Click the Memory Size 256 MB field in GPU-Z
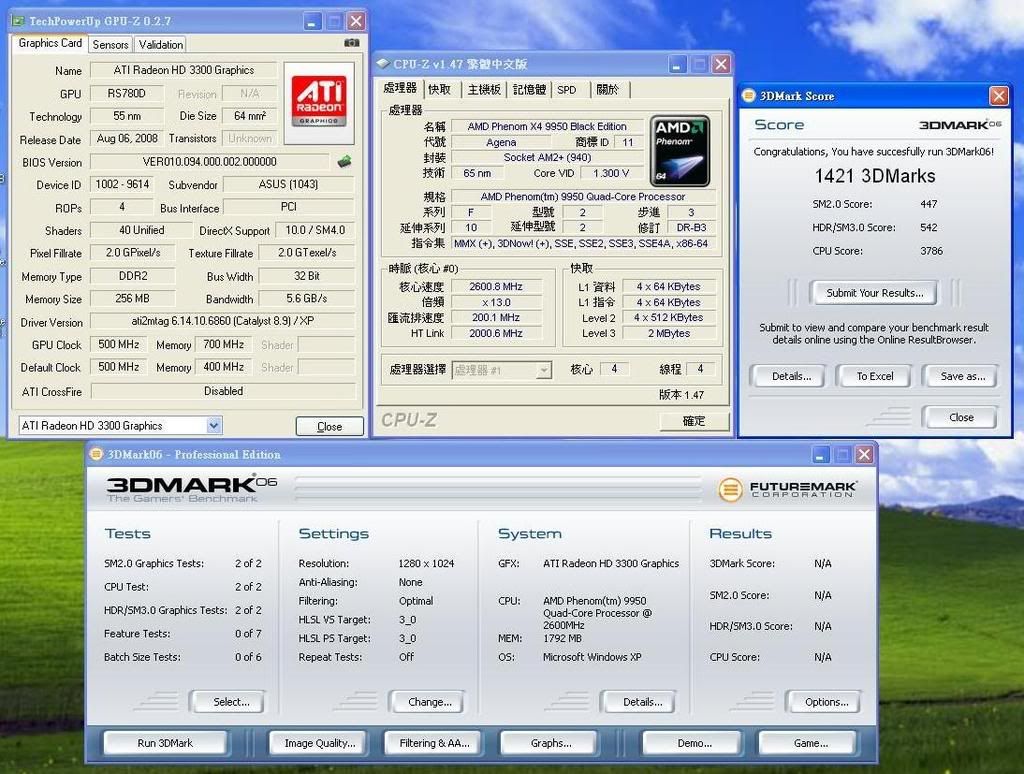The width and height of the screenshot is (1024, 774). tap(133, 298)
